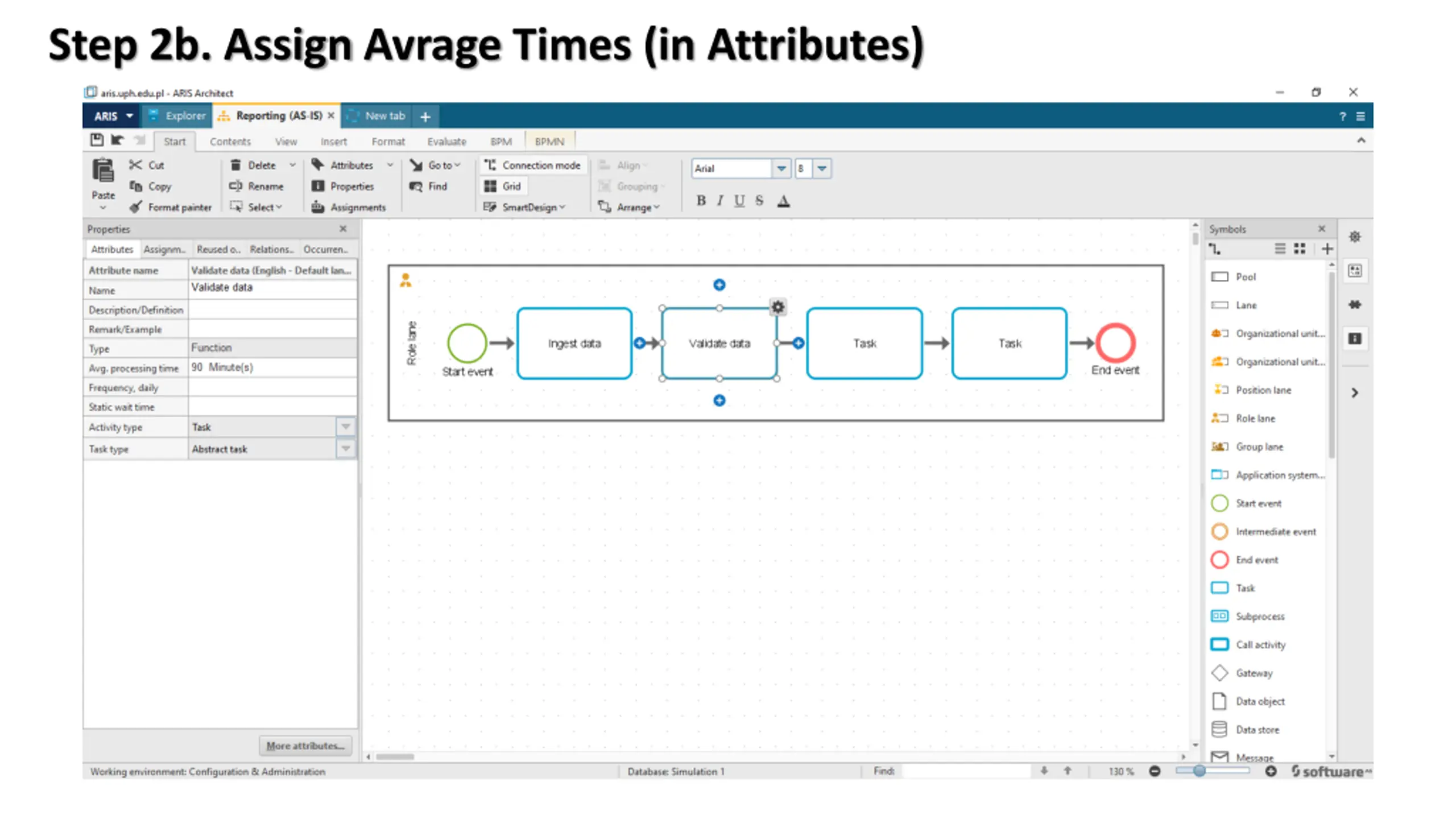1456x819 pixels.
Task: Click the zoom slider handle
Action: tap(1199, 771)
